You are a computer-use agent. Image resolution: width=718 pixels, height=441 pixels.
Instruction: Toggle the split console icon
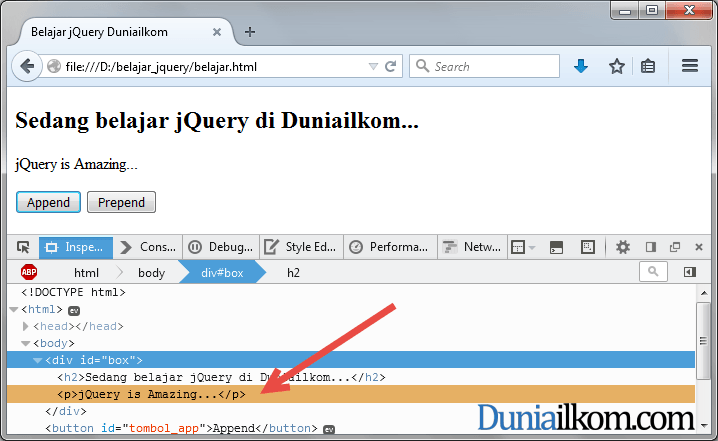[x=556, y=247]
